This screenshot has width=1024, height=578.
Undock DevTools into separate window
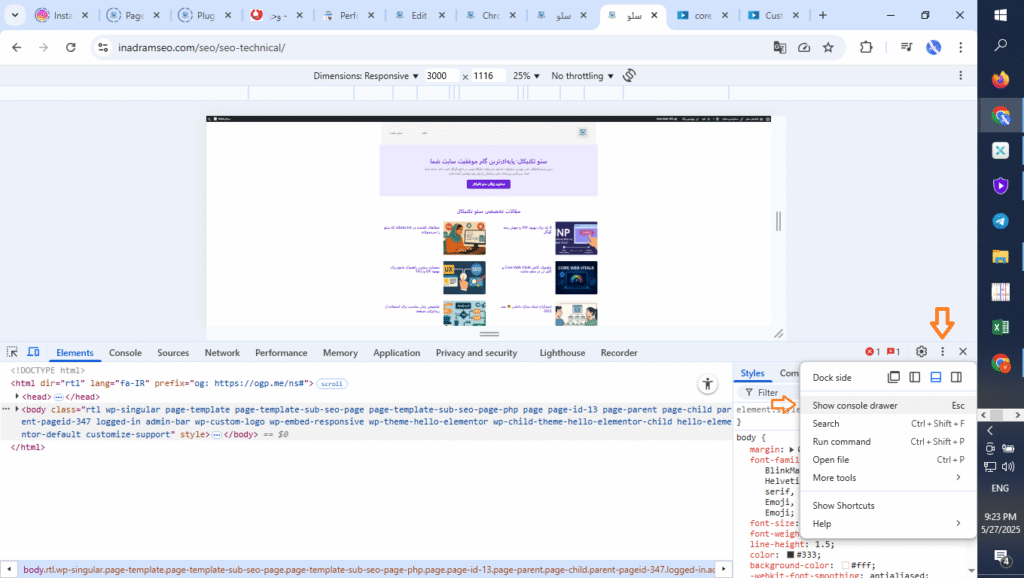pyautogui.click(x=893, y=377)
